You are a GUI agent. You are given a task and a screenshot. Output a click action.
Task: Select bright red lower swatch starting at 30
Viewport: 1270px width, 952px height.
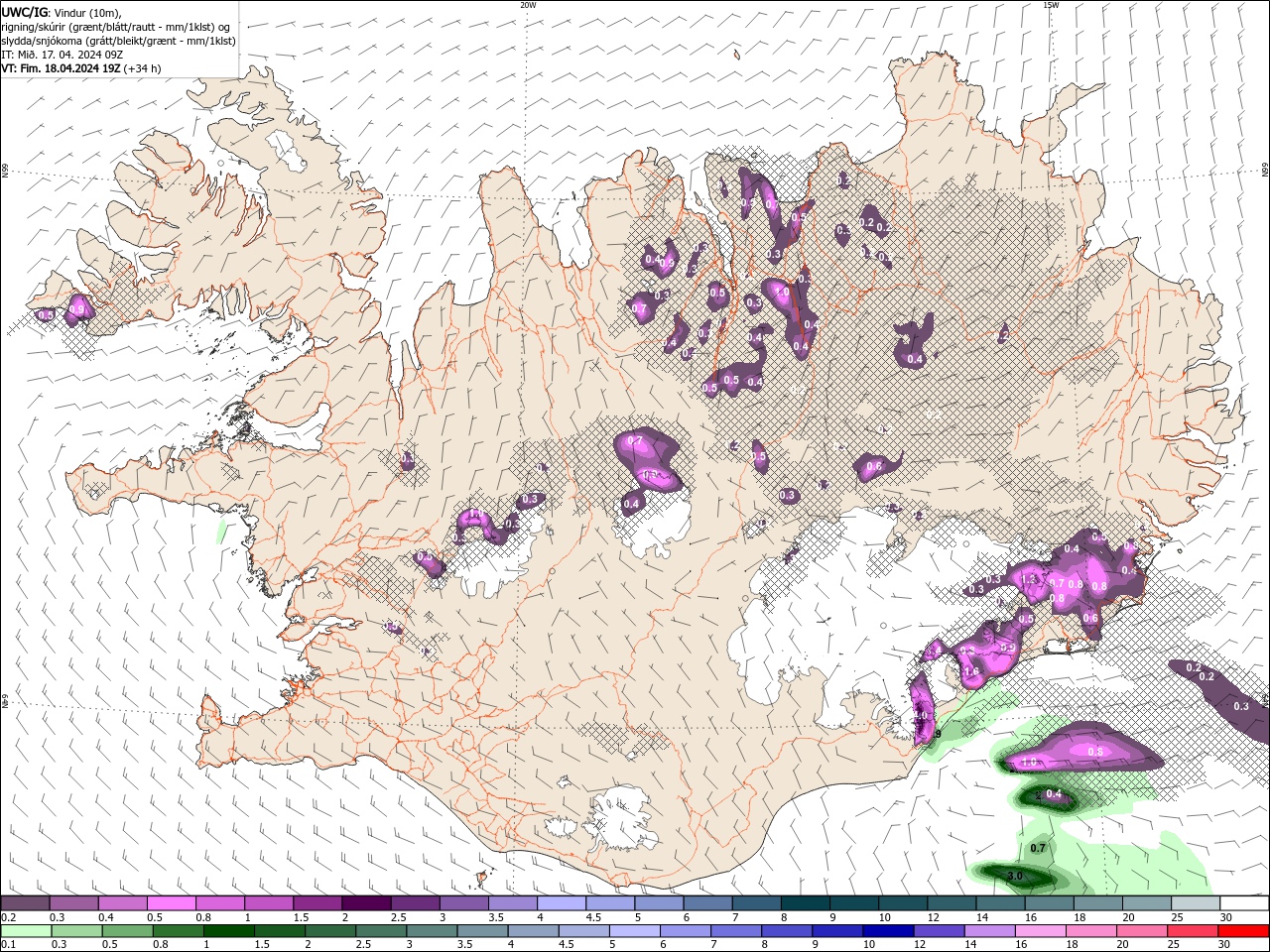click(1243, 930)
